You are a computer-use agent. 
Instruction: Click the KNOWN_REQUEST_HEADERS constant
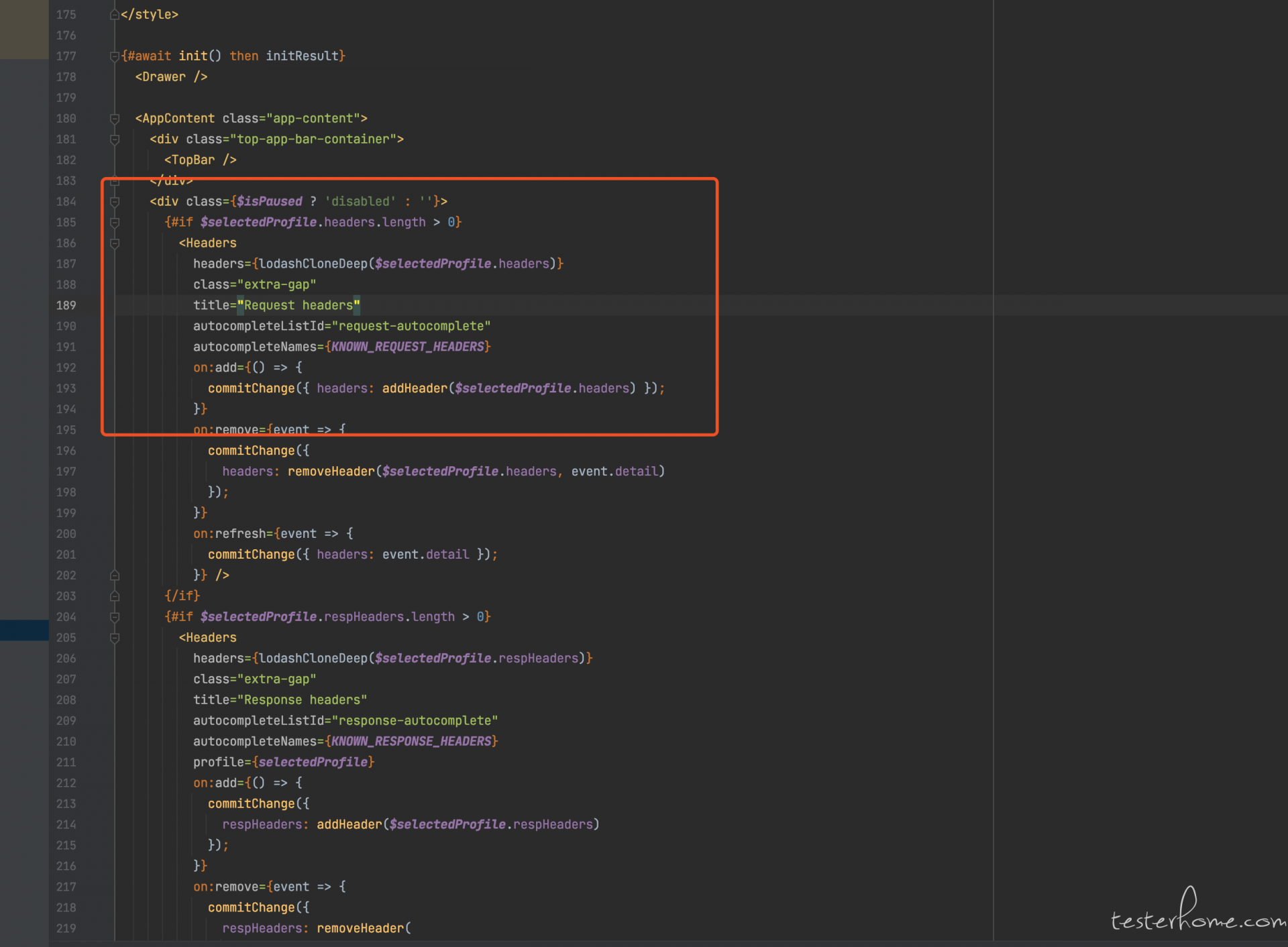point(408,347)
